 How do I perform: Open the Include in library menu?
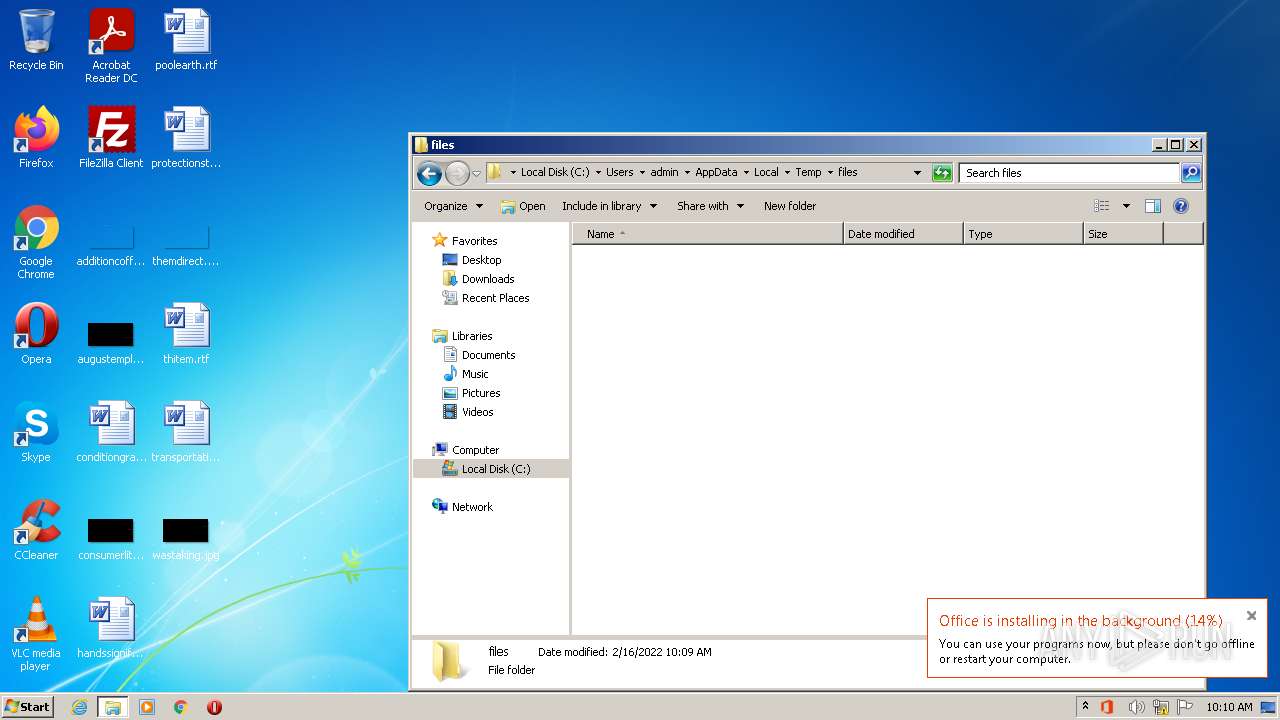(609, 206)
